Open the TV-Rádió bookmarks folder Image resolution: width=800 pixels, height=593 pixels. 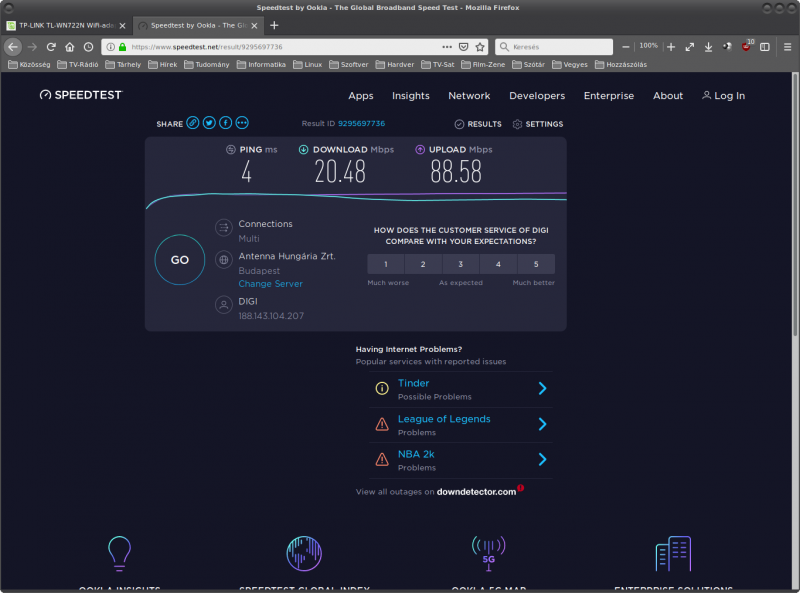coord(78,64)
